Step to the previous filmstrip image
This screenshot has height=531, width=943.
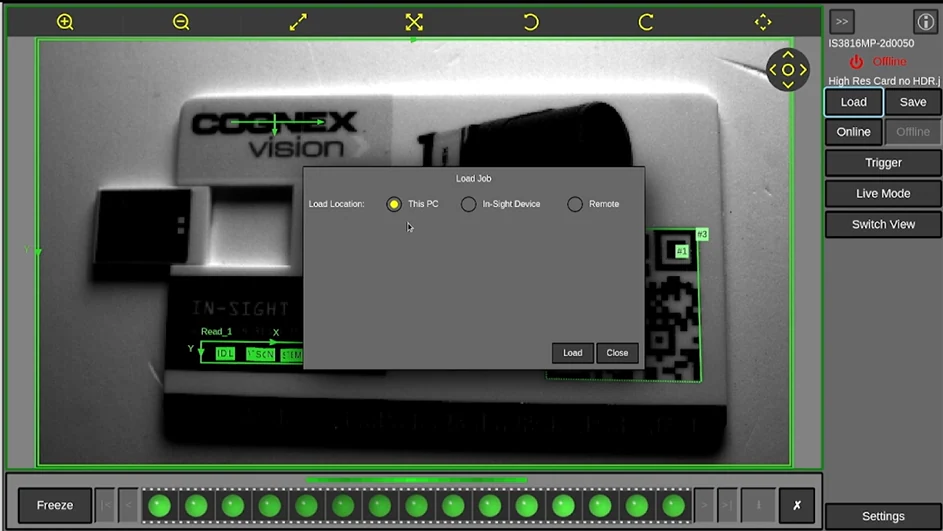click(128, 505)
